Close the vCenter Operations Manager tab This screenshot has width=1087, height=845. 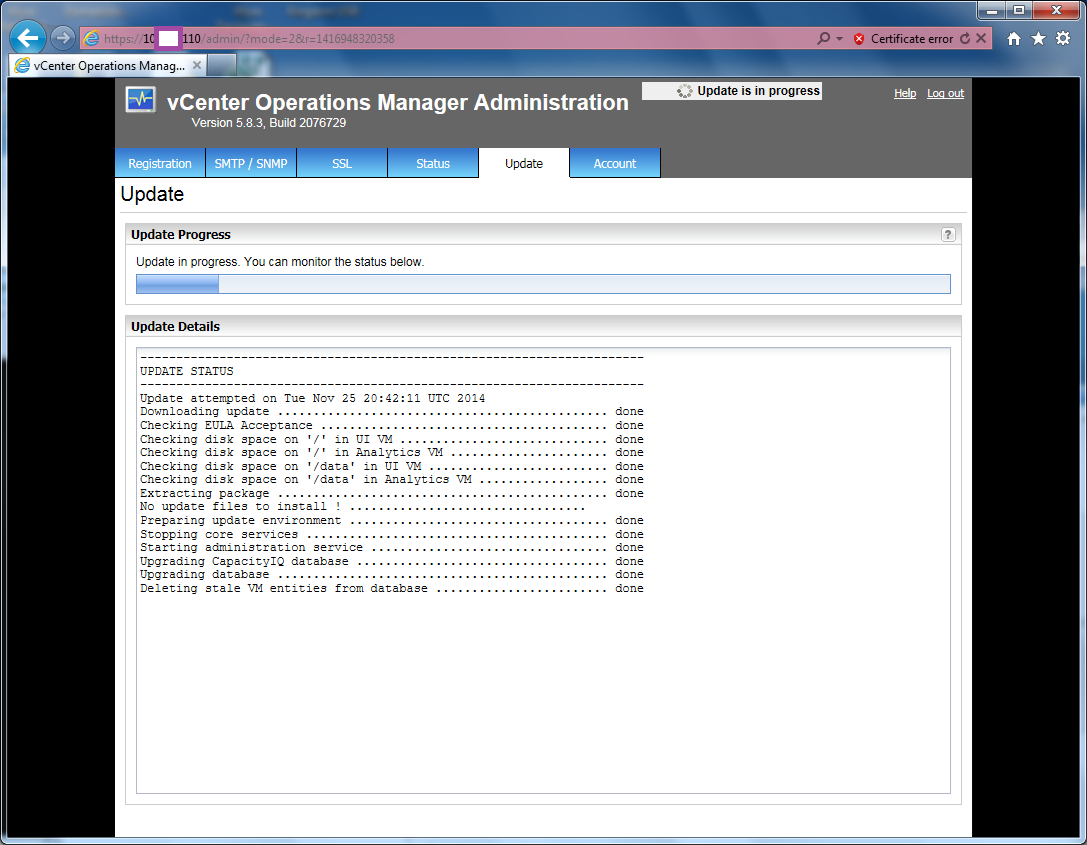click(x=197, y=65)
